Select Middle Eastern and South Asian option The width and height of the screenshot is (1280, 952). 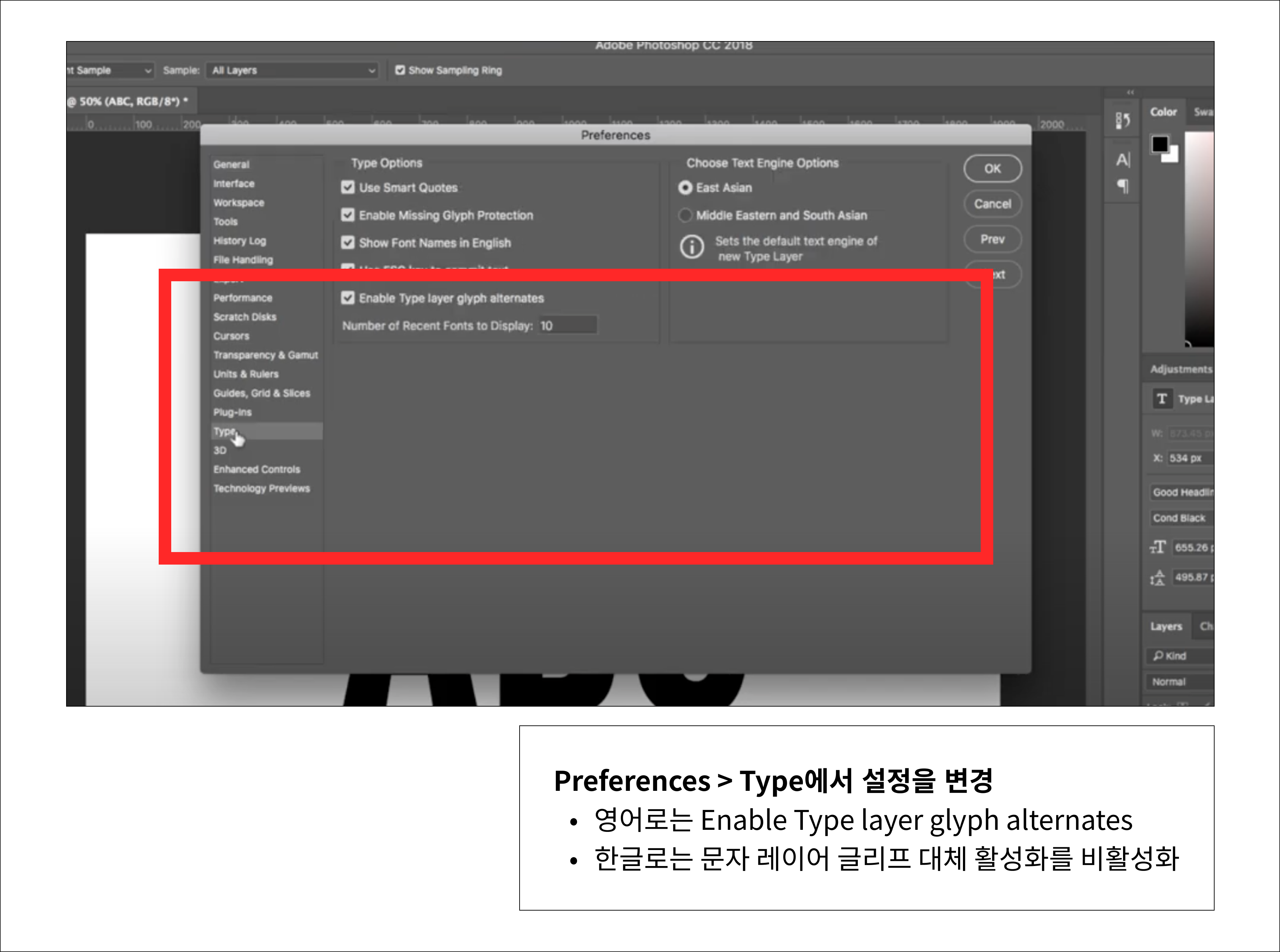coord(685,215)
